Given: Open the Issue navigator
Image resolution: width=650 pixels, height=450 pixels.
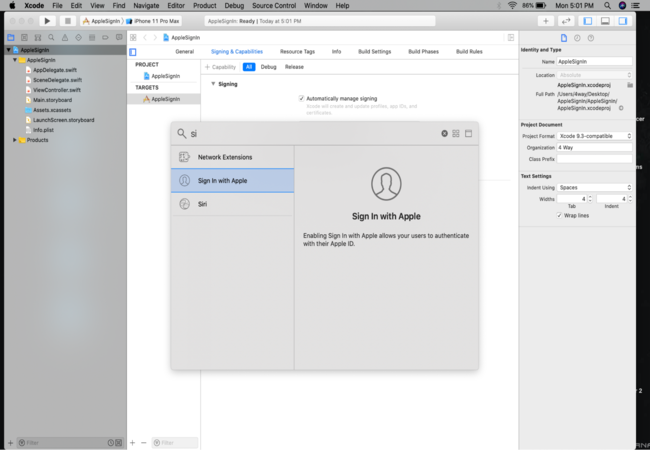Looking at the screenshot, I should [65, 38].
